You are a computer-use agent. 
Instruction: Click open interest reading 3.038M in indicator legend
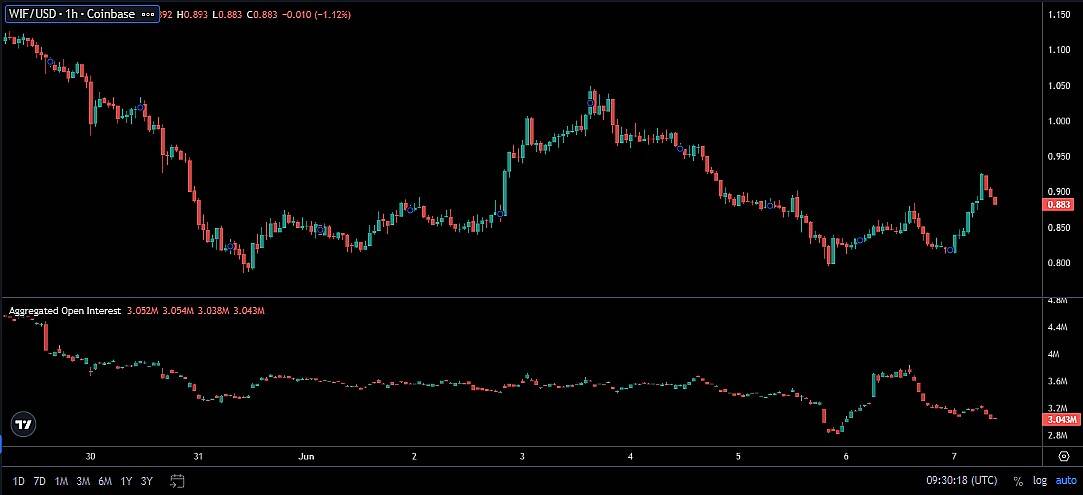(213, 311)
